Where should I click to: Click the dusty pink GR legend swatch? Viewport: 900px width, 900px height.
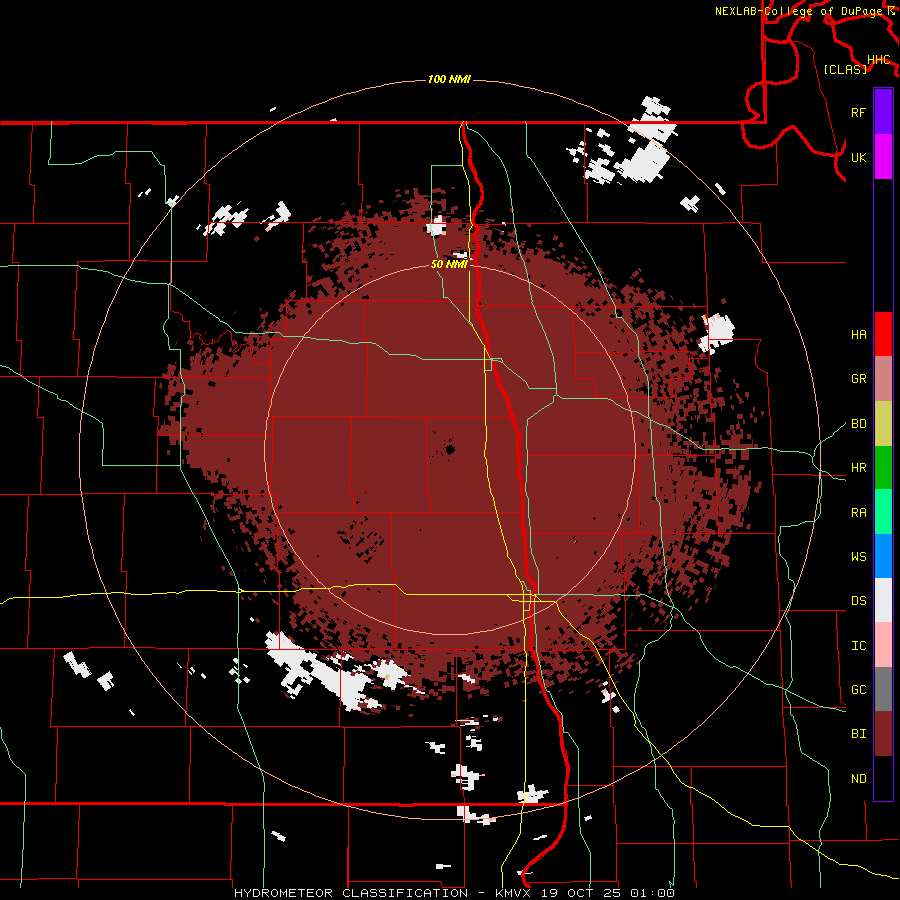[x=883, y=379]
